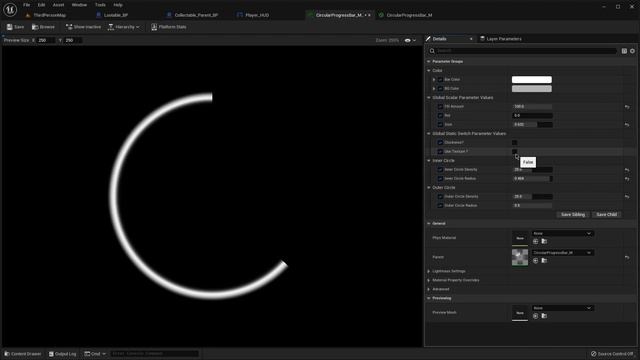Image resolution: width=640 pixels, height=360 pixels.
Task: Switch to Collectable_Parent_BP tab
Action: (x=192, y=15)
